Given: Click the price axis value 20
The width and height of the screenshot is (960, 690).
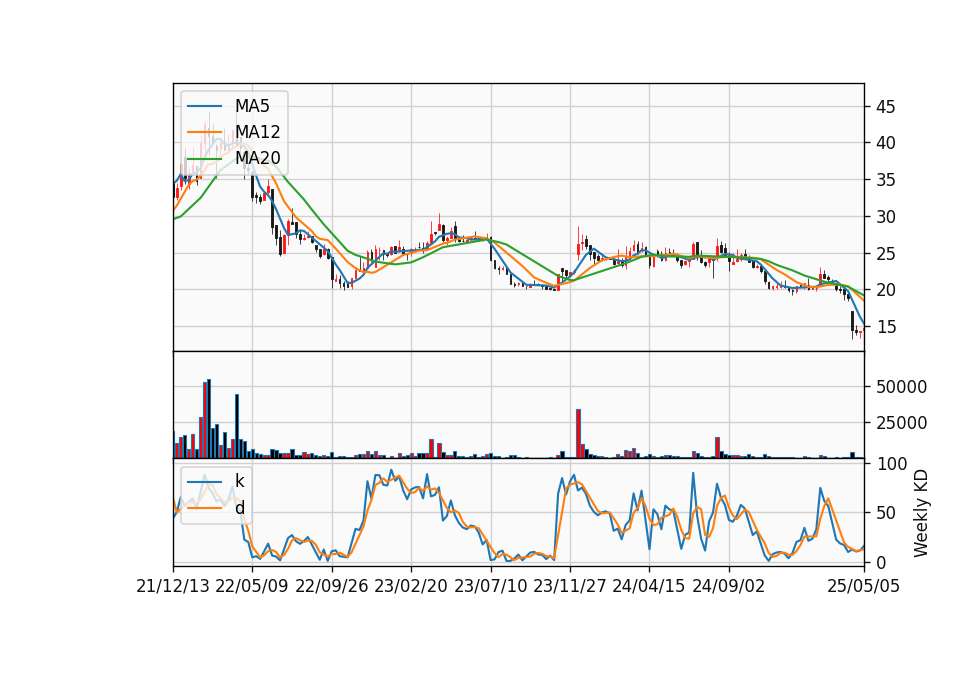Looking at the screenshot, I should pyautogui.click(x=886, y=290).
